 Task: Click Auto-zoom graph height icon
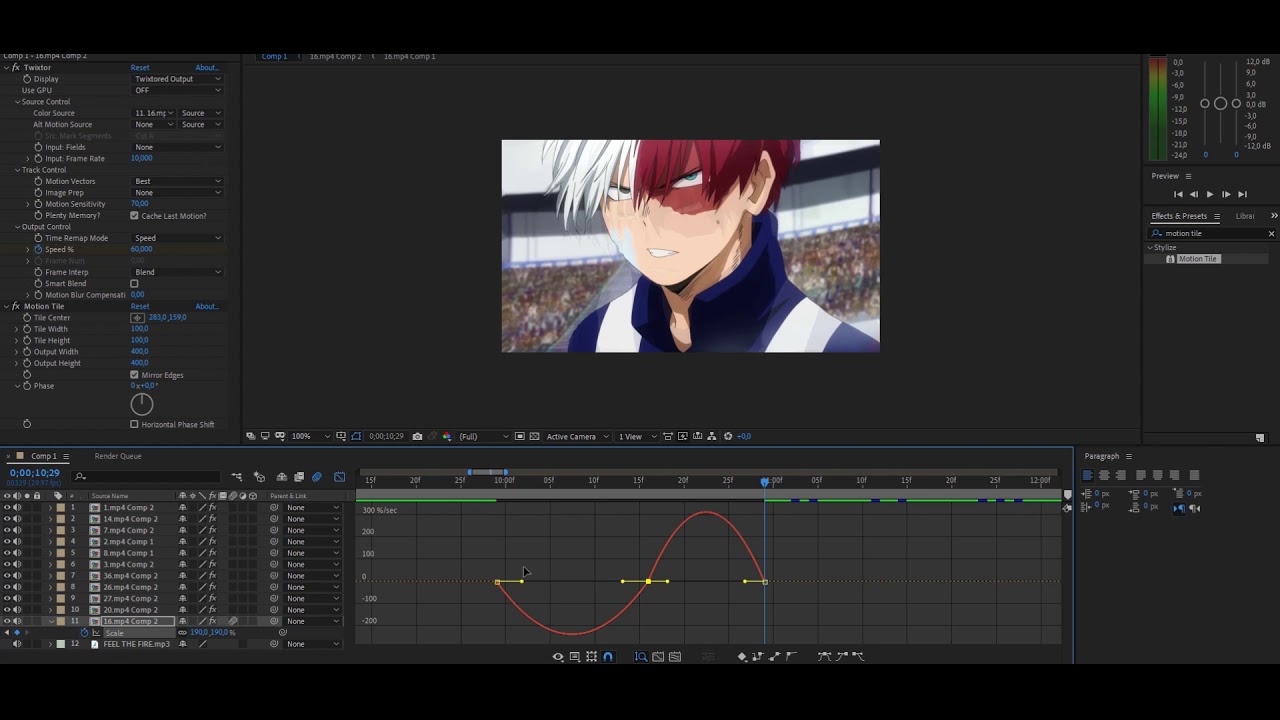[x=641, y=657]
